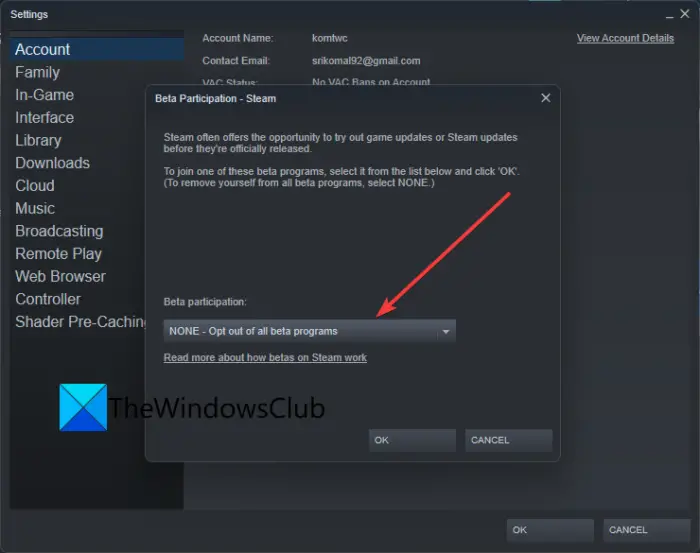Minimize the Settings window
Image resolution: width=700 pixels, height=553 pixels.
[x=669, y=15]
